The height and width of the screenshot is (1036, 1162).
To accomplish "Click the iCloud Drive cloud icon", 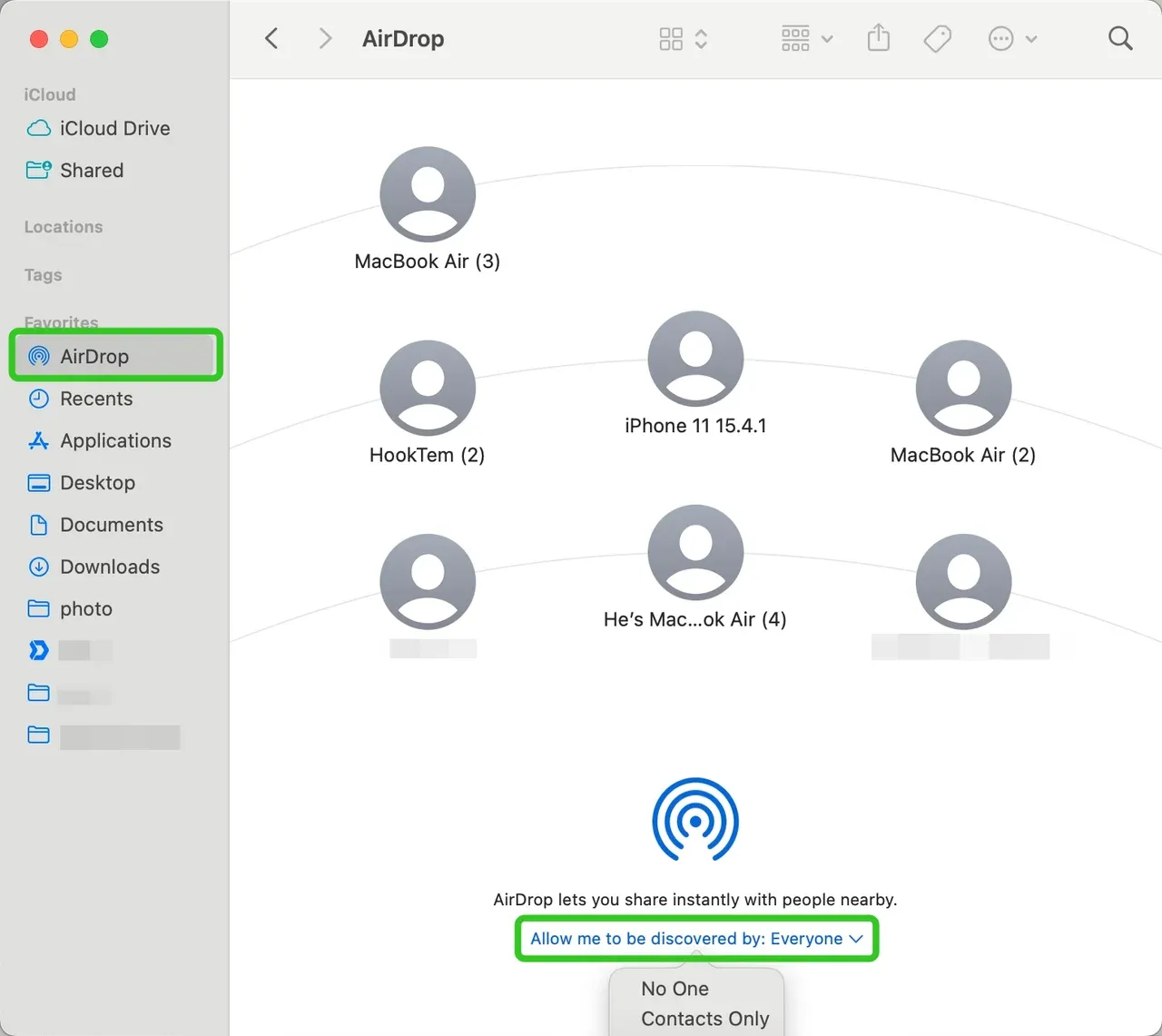I will [x=39, y=128].
